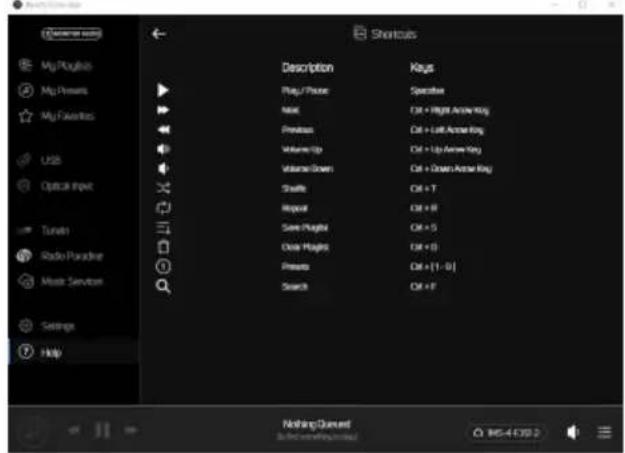Click the Spacebar key text
Screen dimensions: 625x453
pos(427,91)
